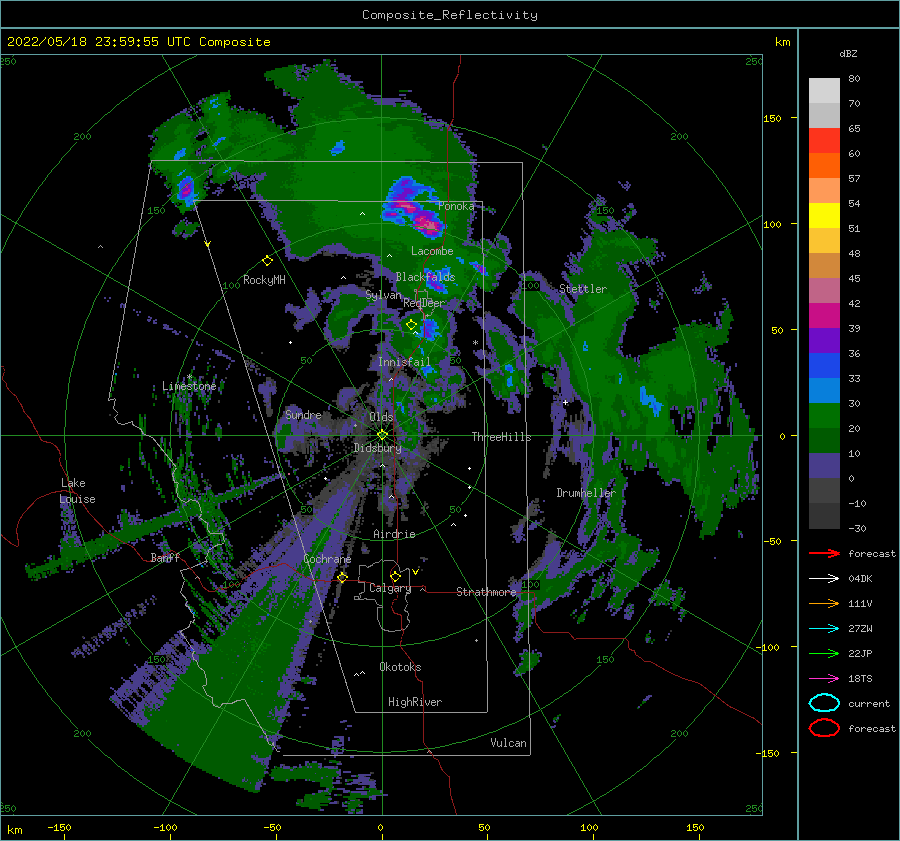Click the storm cell beside RedDeer marker

coord(429,329)
